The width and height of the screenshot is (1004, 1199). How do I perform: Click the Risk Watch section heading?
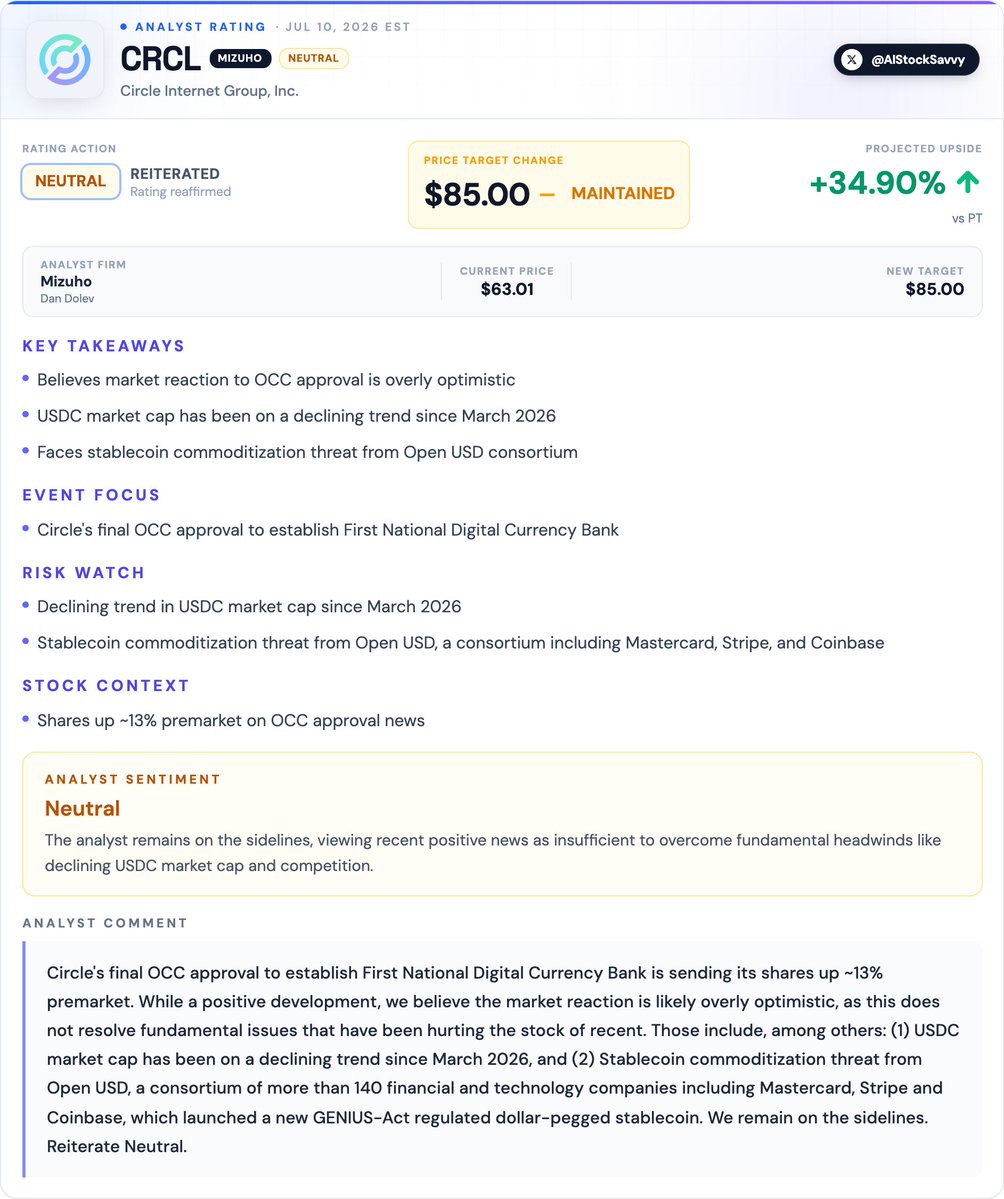pos(83,573)
